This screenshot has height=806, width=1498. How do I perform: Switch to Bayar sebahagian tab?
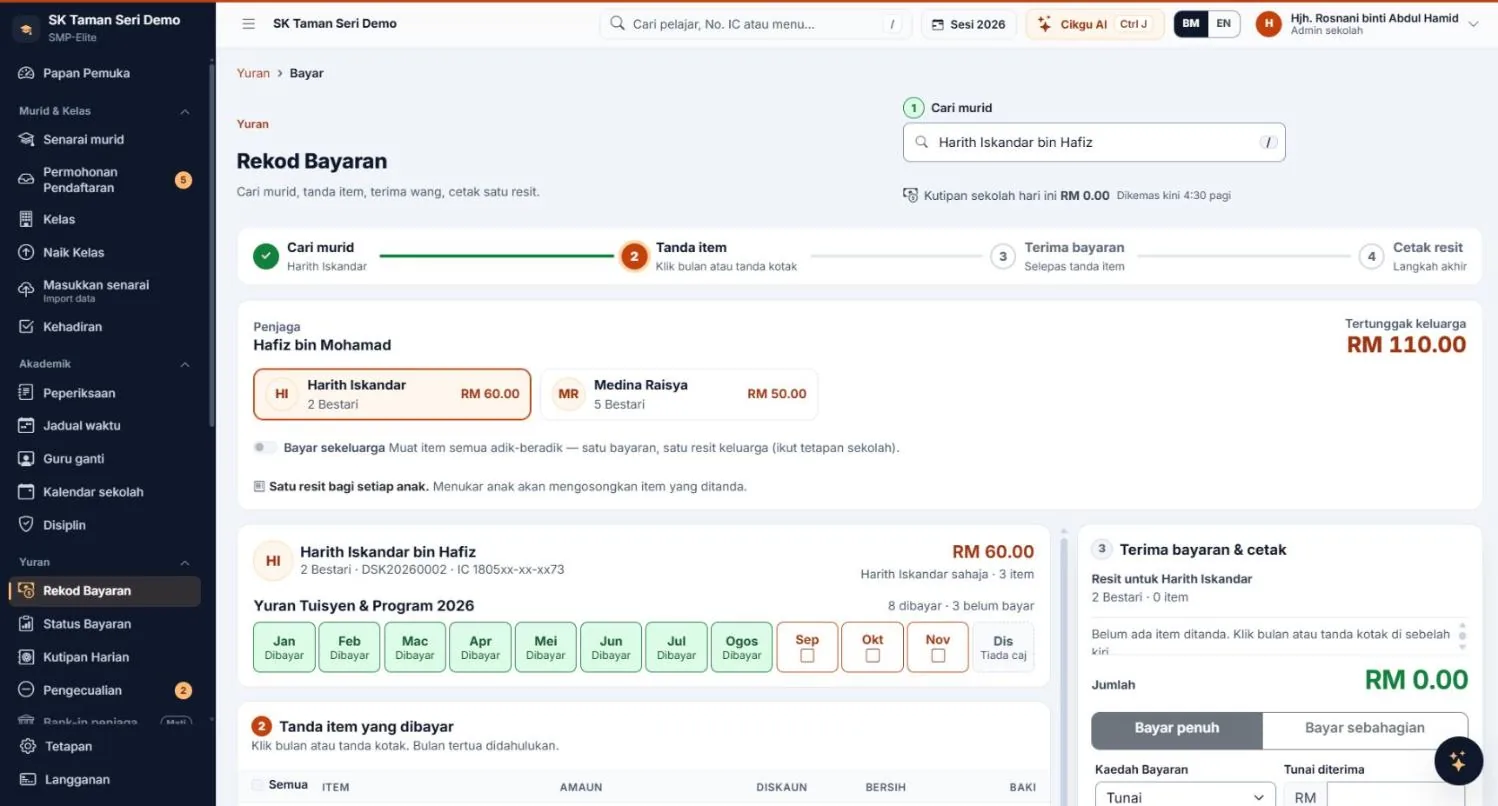[1365, 729]
